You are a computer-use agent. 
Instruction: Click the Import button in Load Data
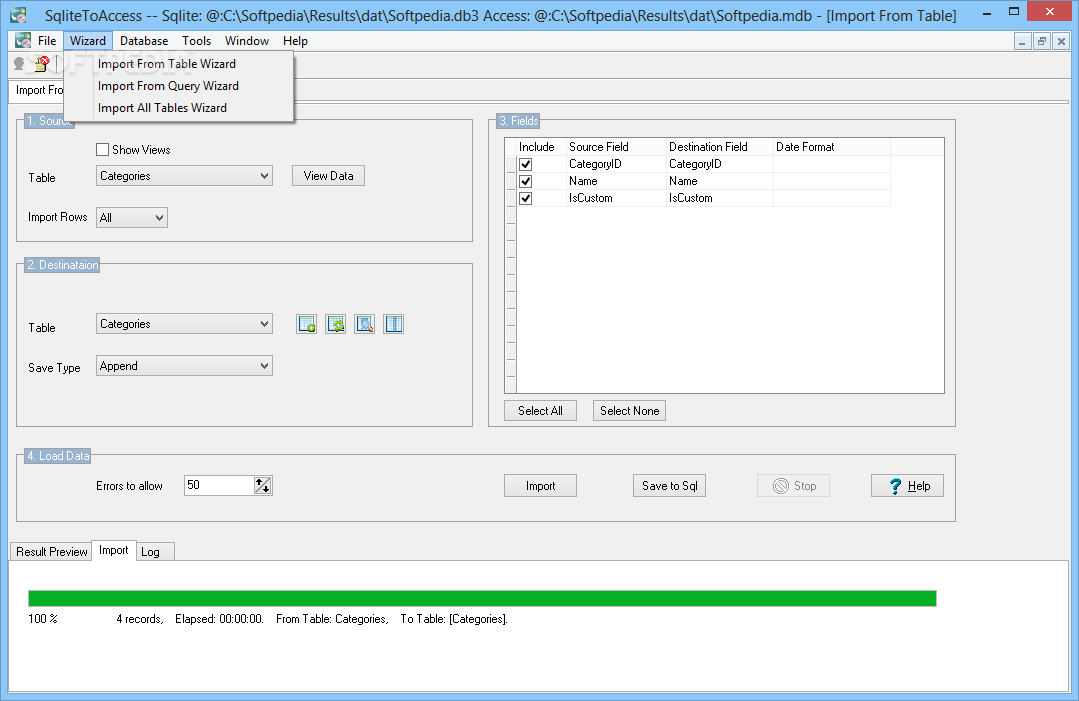540,486
